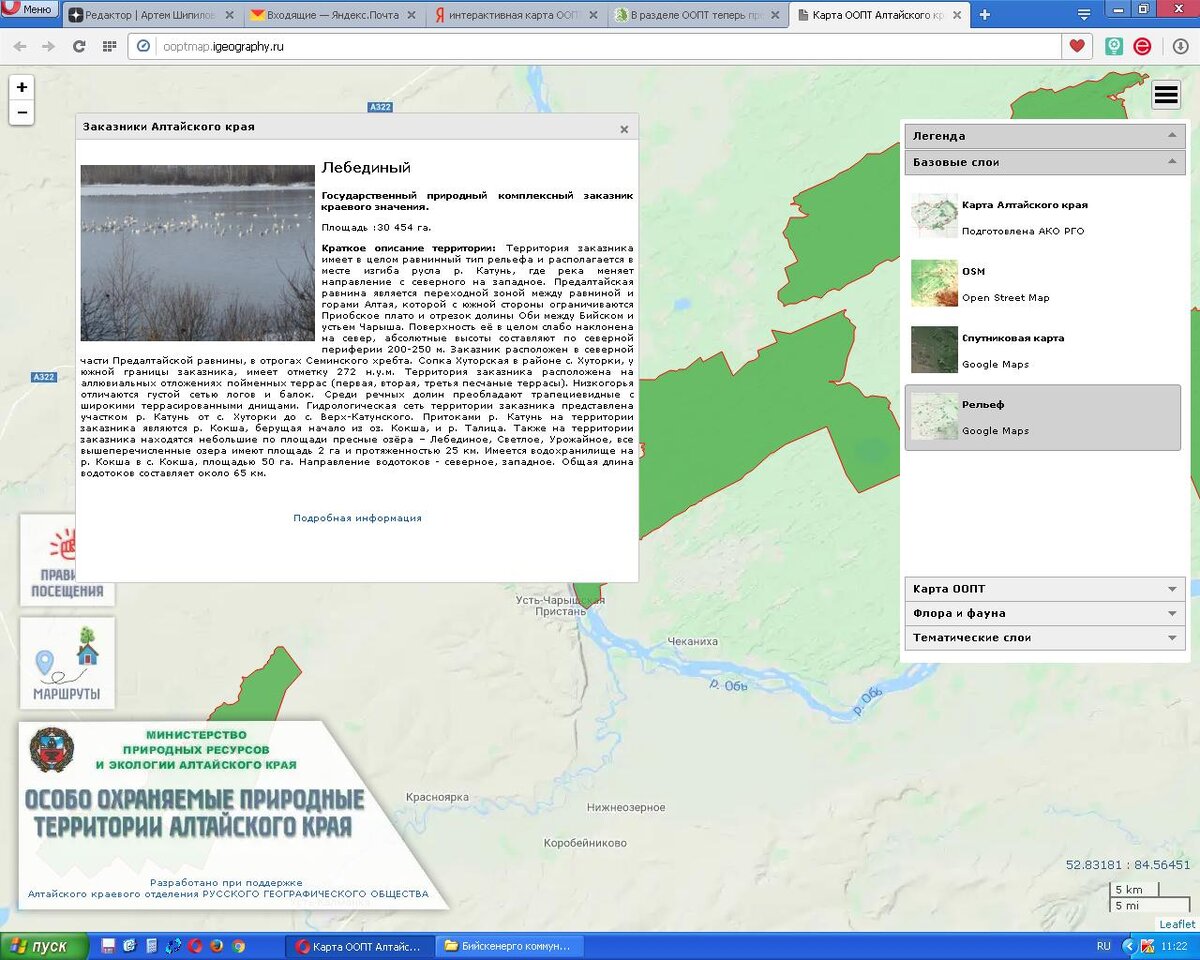Click the Рельеф layer thumbnail

click(934, 416)
